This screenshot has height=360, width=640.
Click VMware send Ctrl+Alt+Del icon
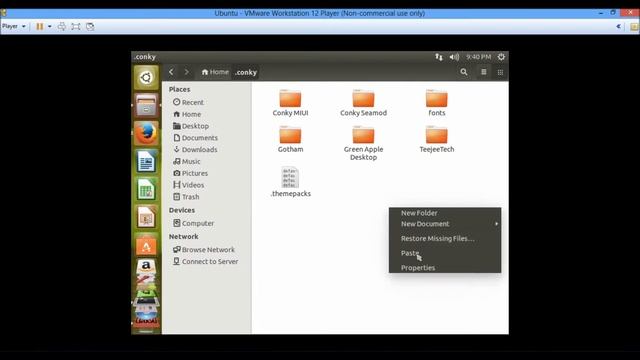(x=62, y=27)
